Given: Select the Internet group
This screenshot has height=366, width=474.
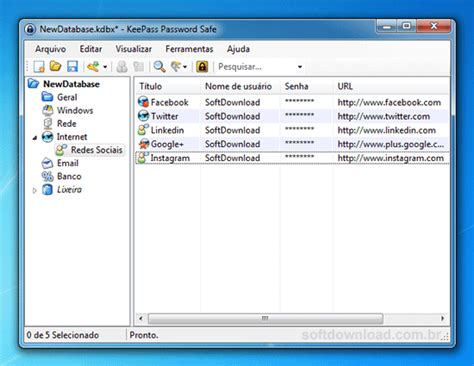Looking at the screenshot, I should 72,137.
